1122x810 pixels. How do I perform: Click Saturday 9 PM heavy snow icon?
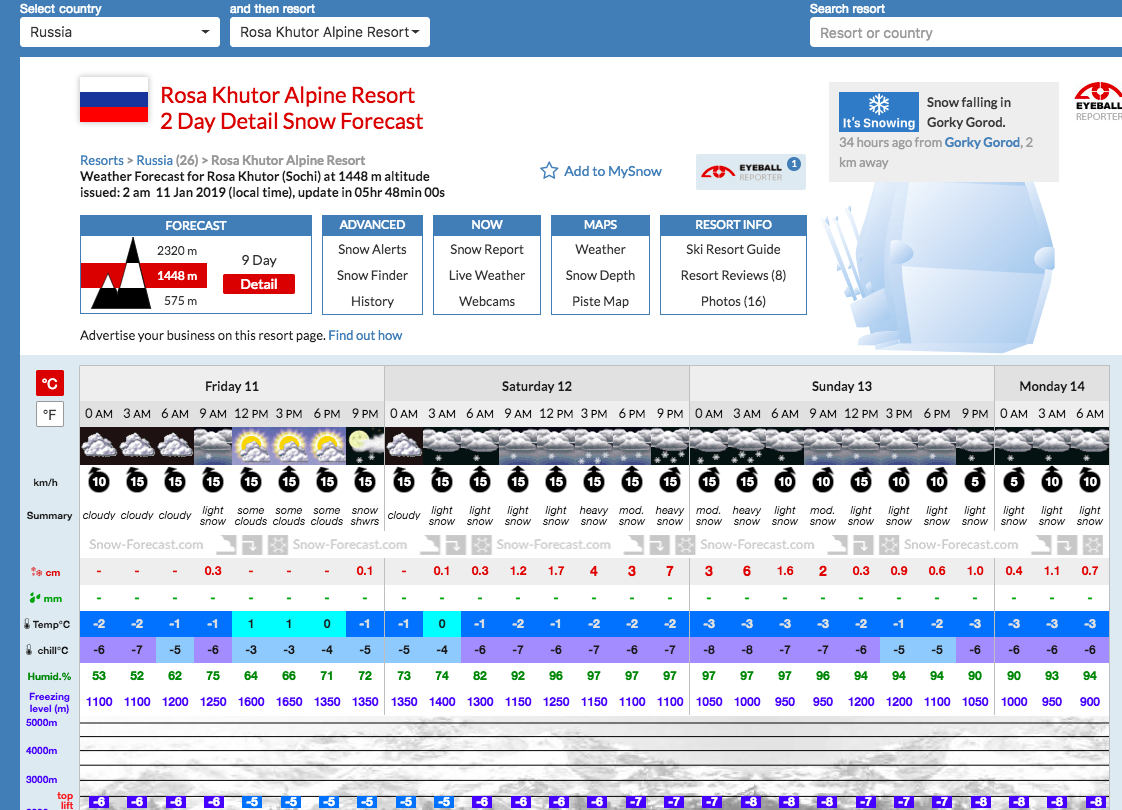[670, 445]
